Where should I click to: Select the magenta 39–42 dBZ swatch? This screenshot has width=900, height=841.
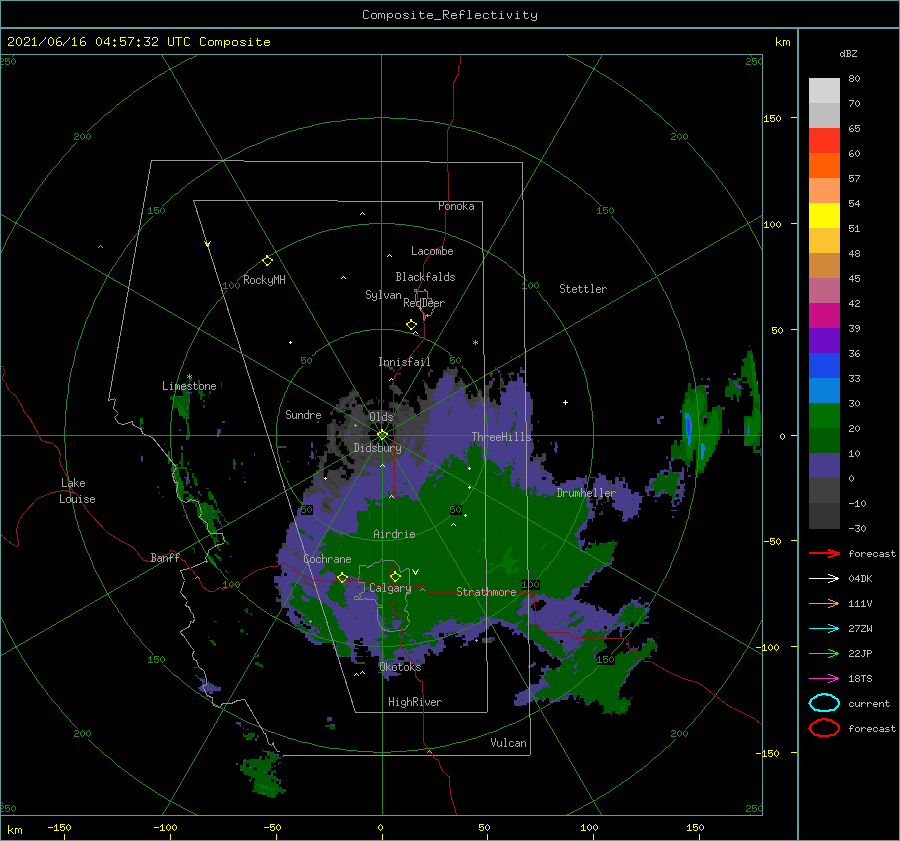point(824,316)
